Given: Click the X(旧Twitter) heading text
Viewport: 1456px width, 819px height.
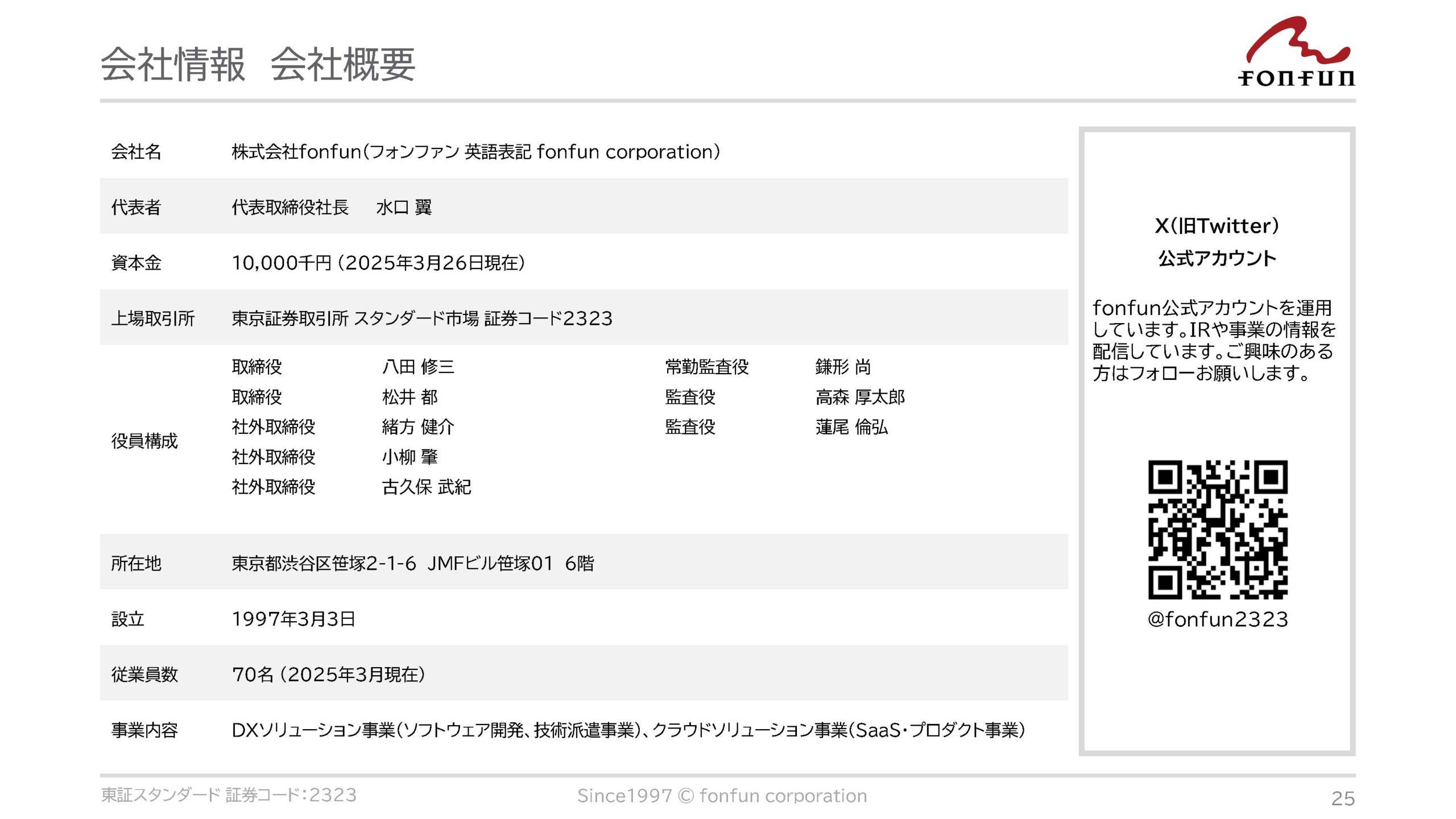Looking at the screenshot, I should click(1217, 226).
